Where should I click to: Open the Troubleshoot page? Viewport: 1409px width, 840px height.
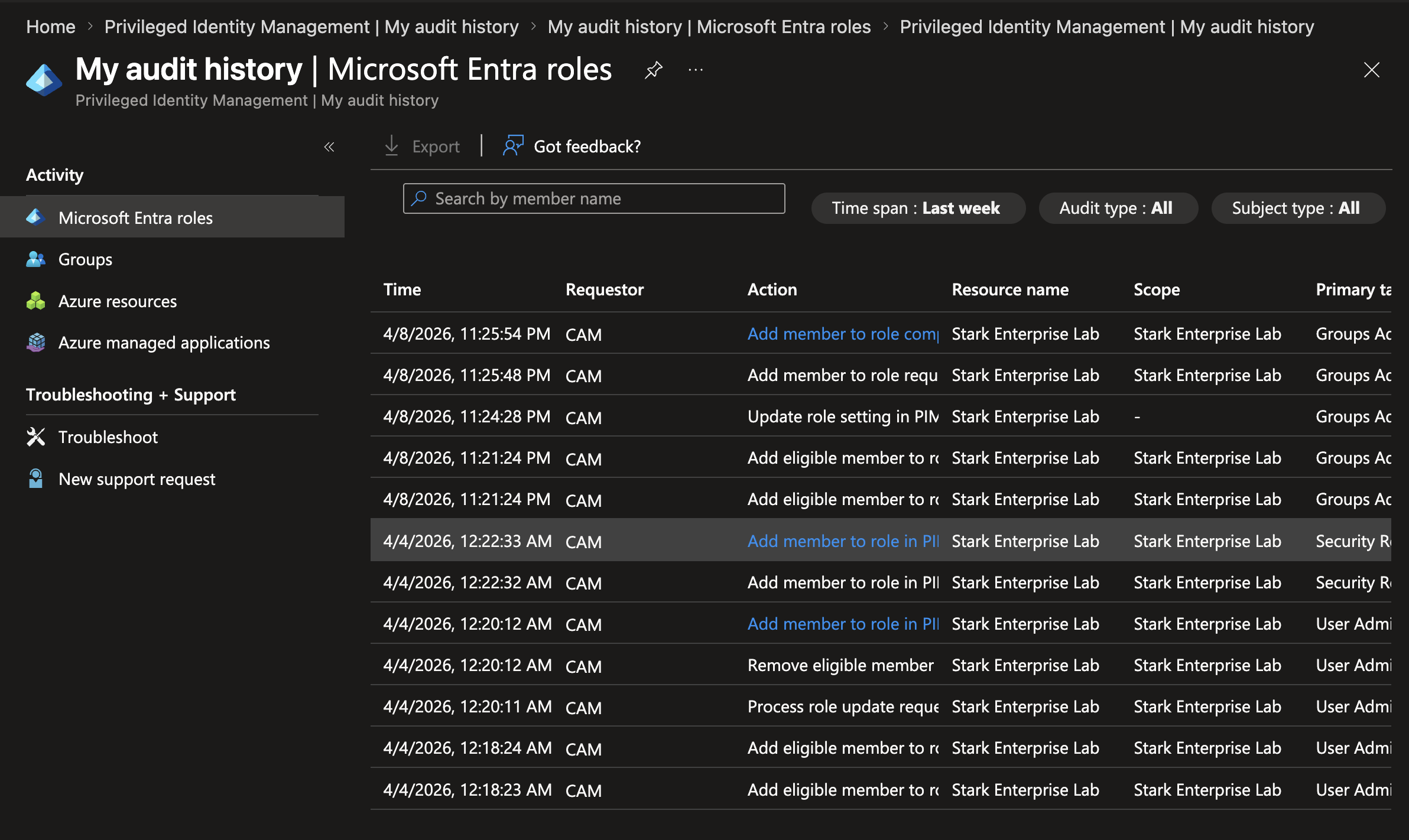tap(108, 437)
